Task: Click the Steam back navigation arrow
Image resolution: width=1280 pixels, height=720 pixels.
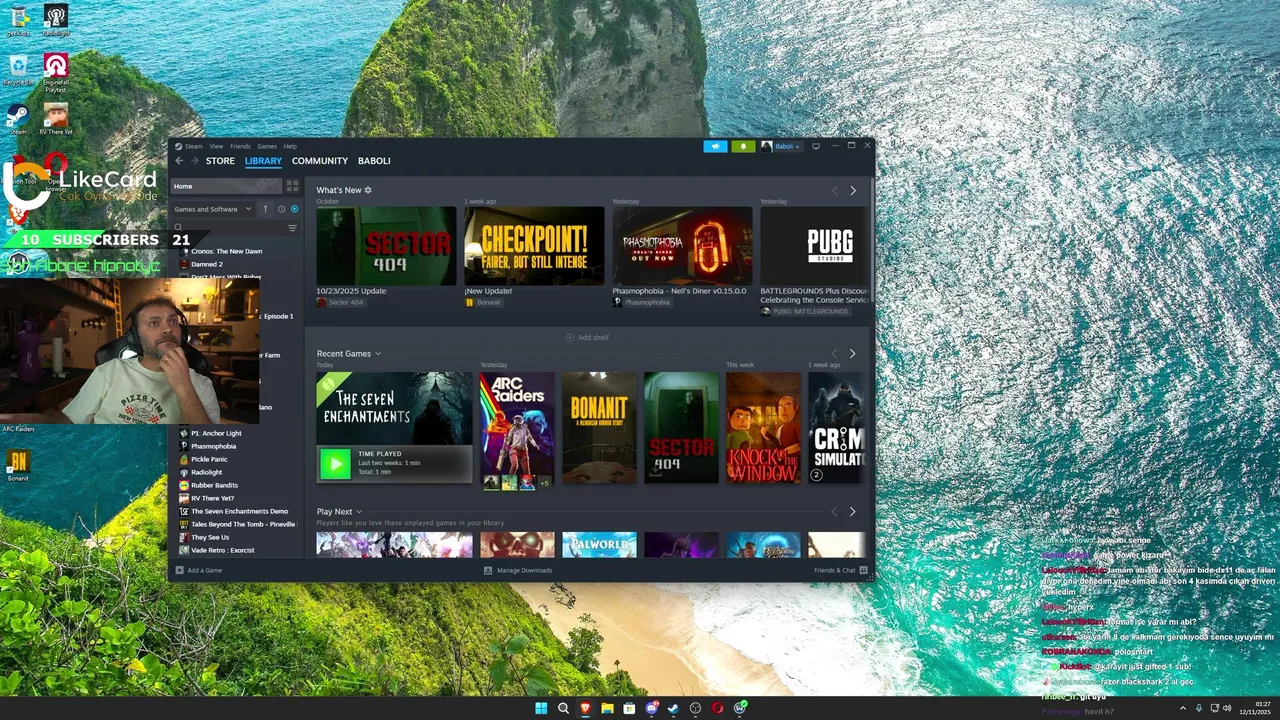Action: pyautogui.click(x=179, y=161)
